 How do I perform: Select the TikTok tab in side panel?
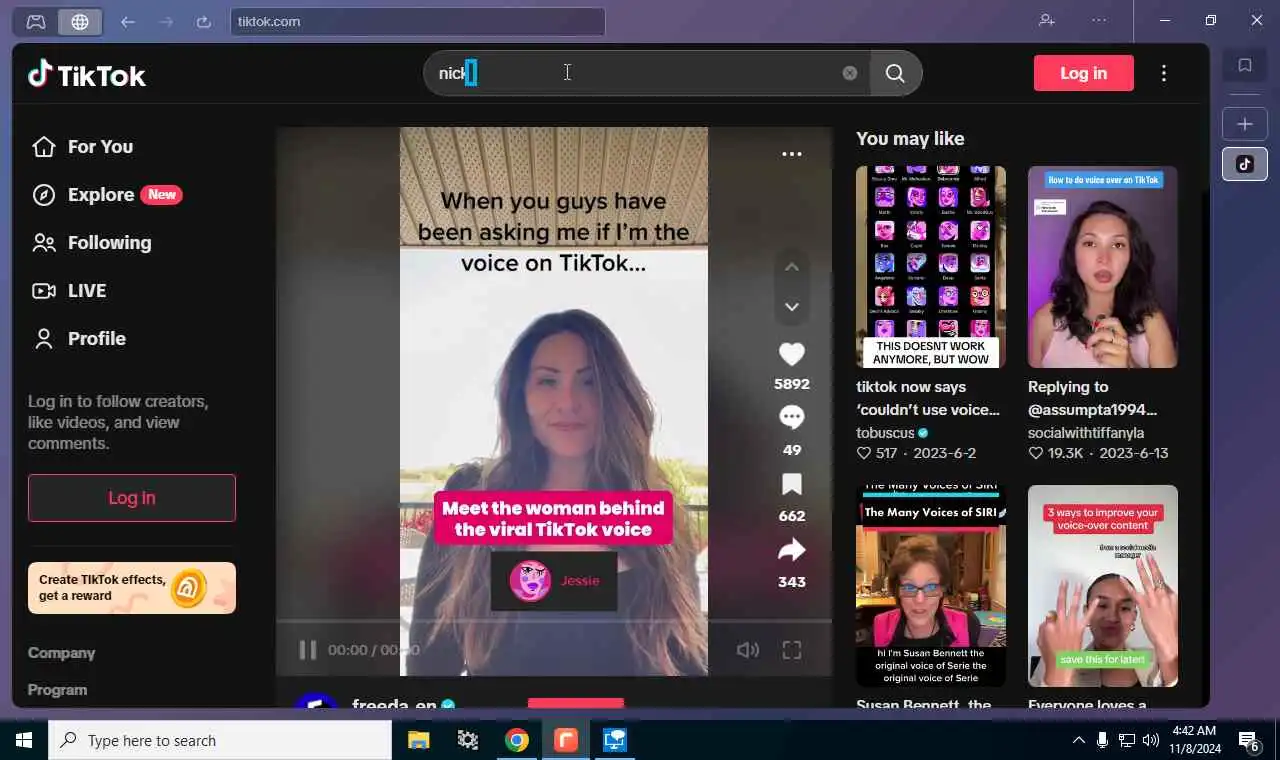click(1245, 164)
